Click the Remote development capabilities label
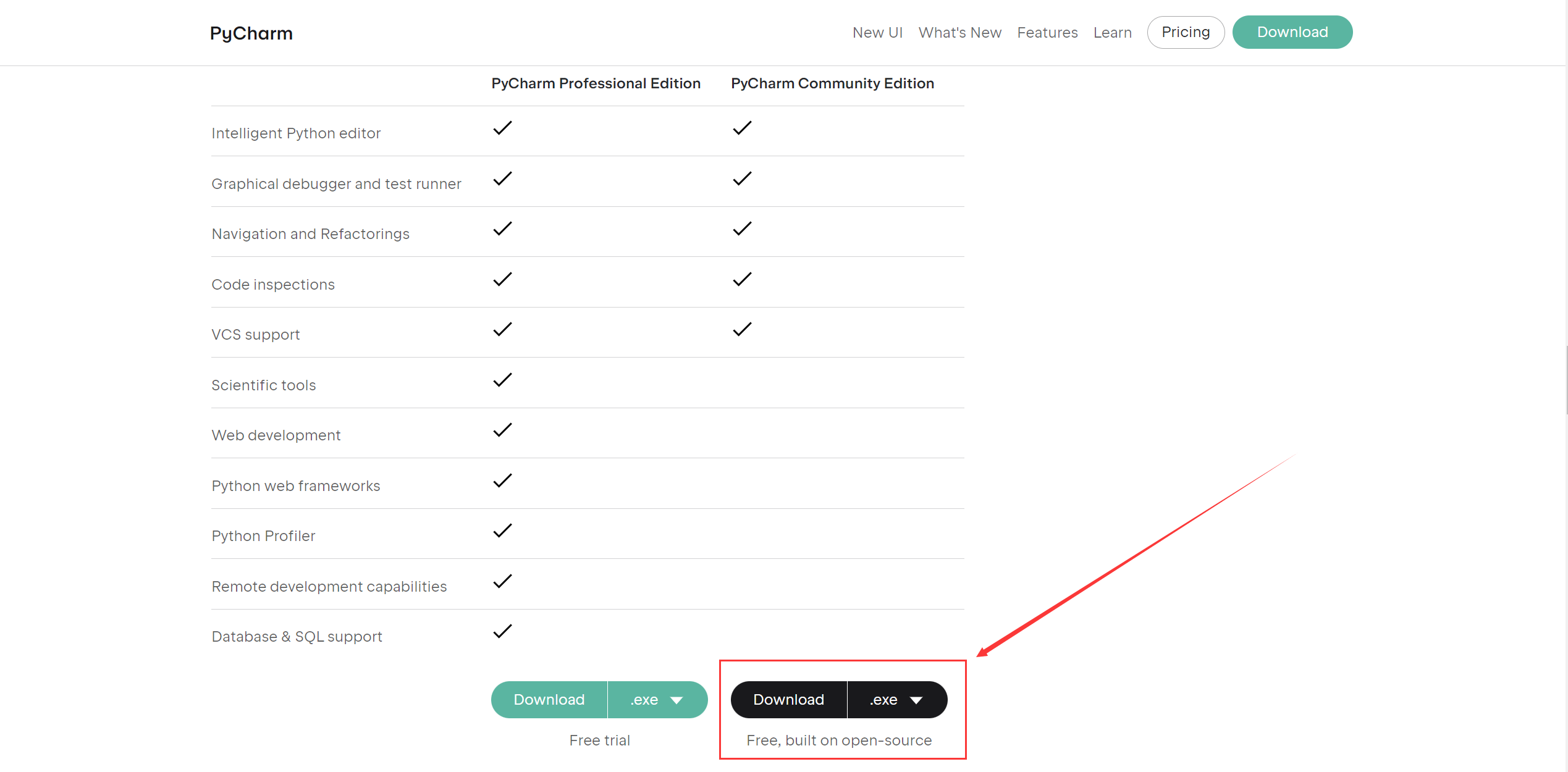Screen dimensions: 1568x772 tap(329, 587)
